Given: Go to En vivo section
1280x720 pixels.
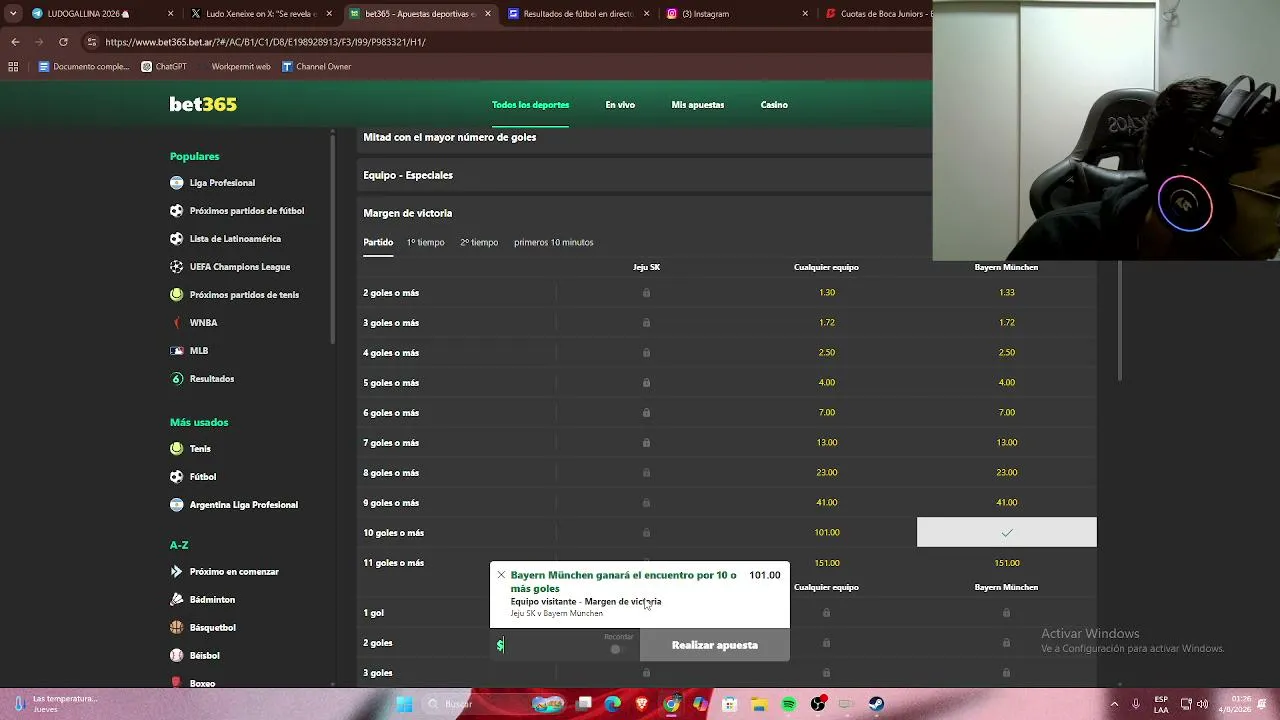Looking at the screenshot, I should (620, 105).
